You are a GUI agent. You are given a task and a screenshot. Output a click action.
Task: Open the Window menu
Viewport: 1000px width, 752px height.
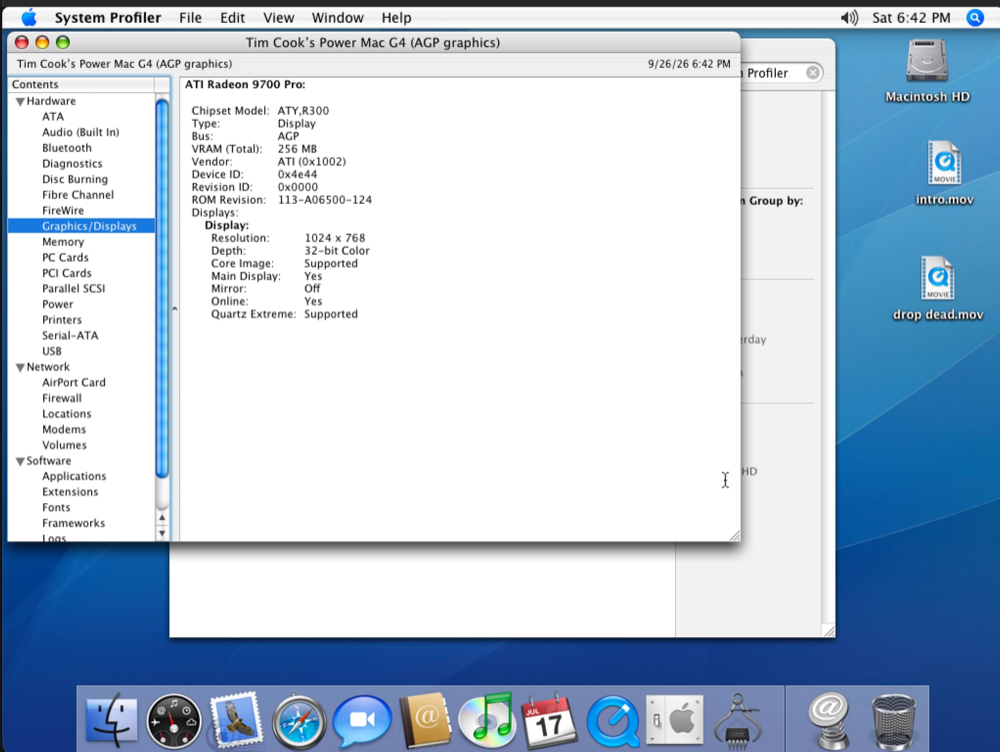[337, 18]
